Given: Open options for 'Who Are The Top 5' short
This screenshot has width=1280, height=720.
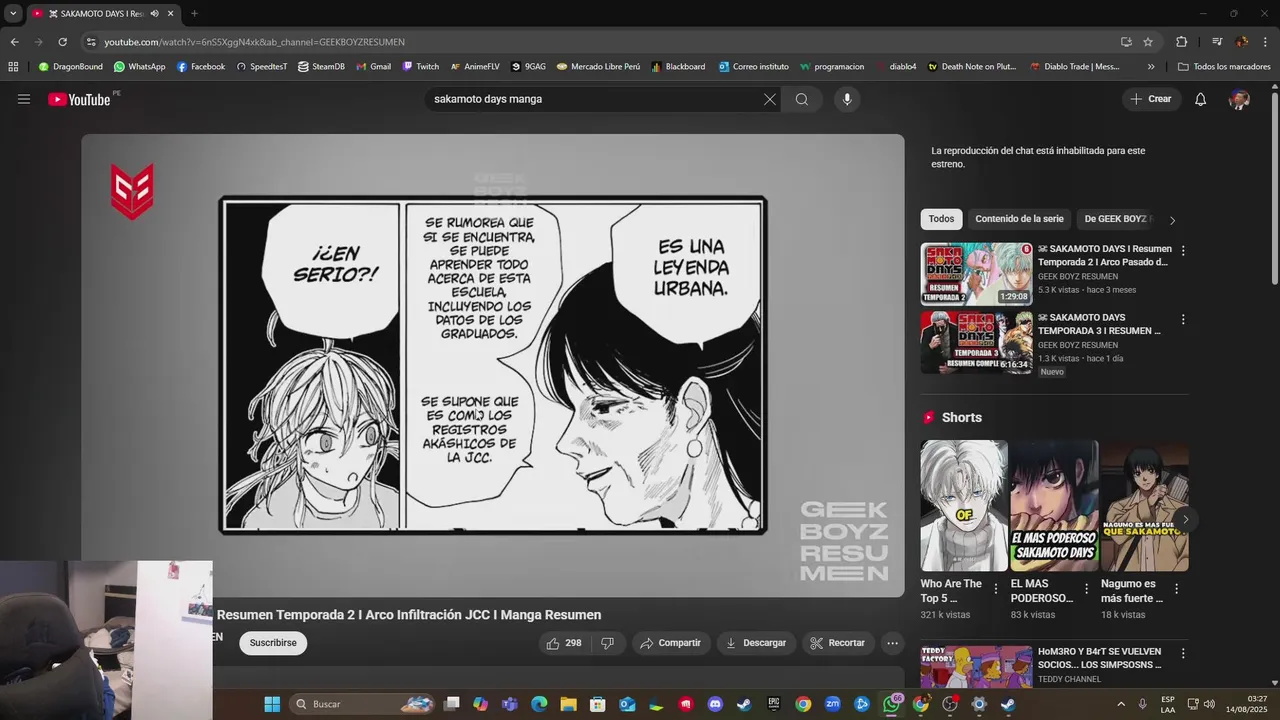Looking at the screenshot, I should point(996,590).
